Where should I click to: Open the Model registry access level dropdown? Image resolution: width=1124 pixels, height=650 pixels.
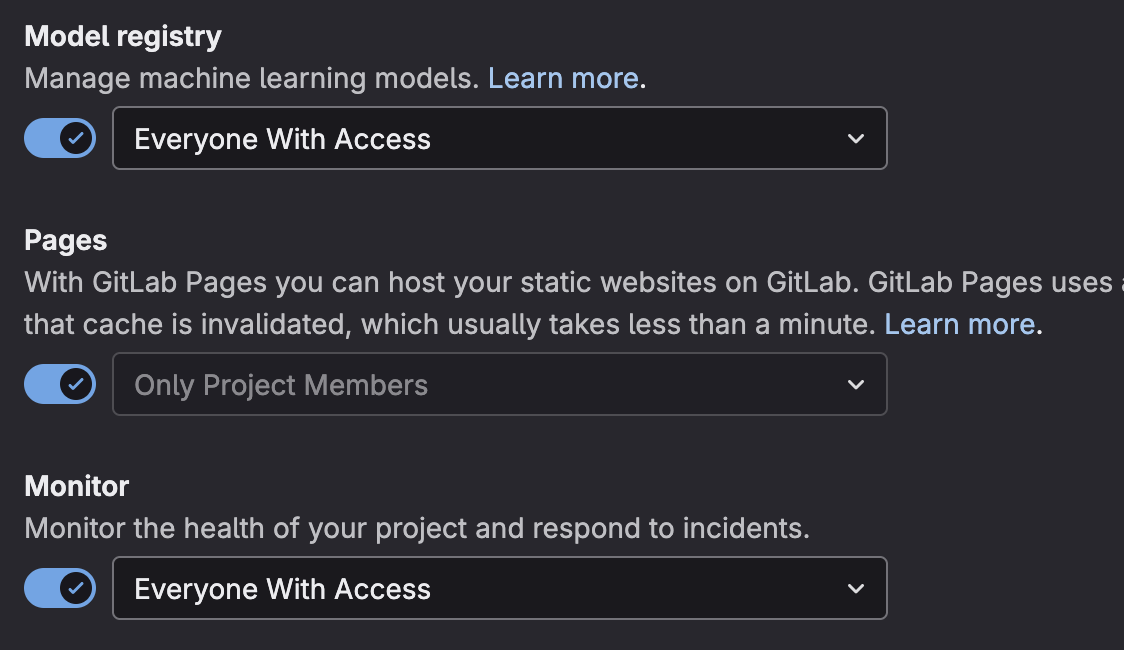coord(498,139)
